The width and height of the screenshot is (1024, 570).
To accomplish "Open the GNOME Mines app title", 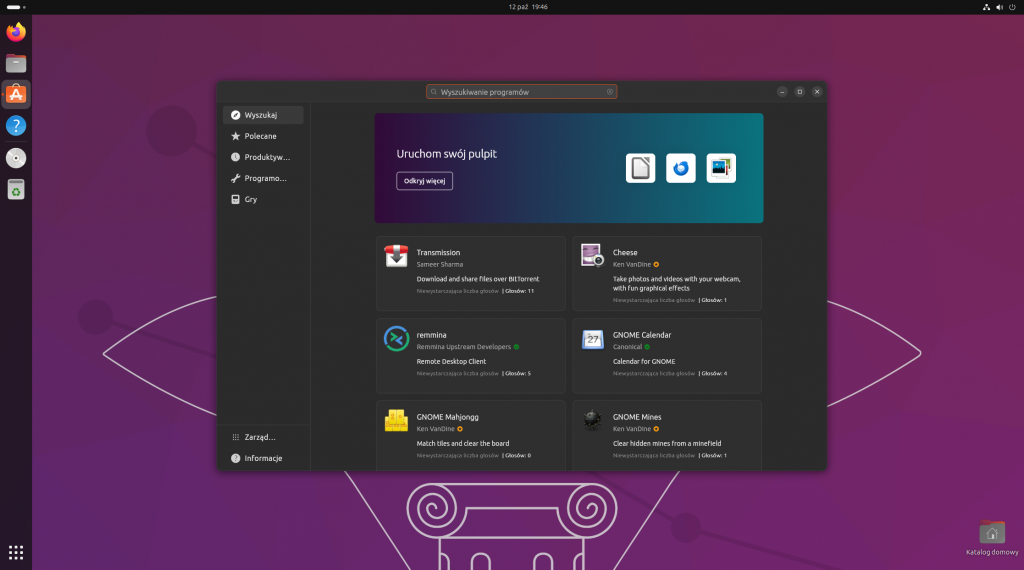I will tap(637, 417).
